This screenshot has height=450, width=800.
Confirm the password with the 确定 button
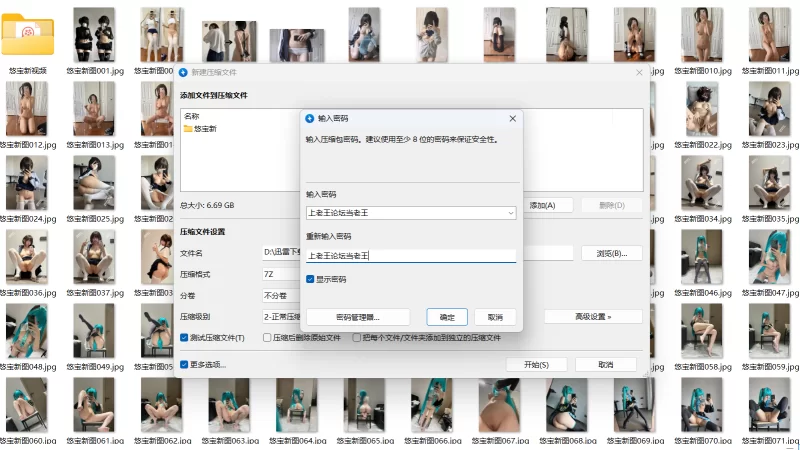(x=447, y=317)
